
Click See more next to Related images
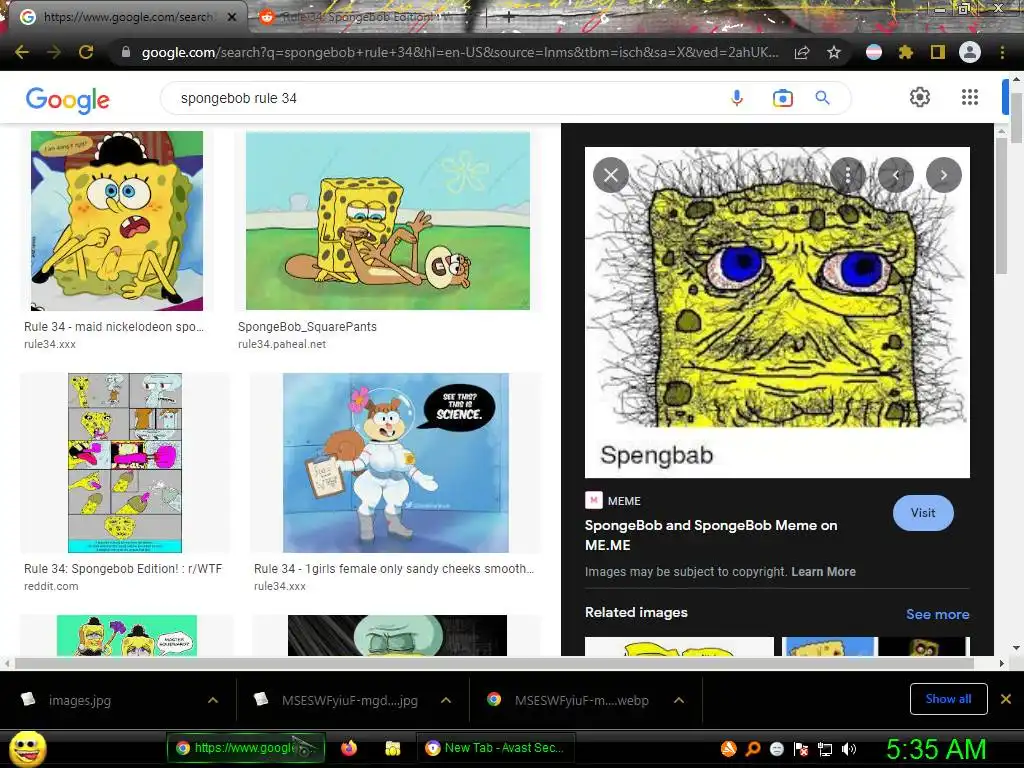tap(937, 614)
